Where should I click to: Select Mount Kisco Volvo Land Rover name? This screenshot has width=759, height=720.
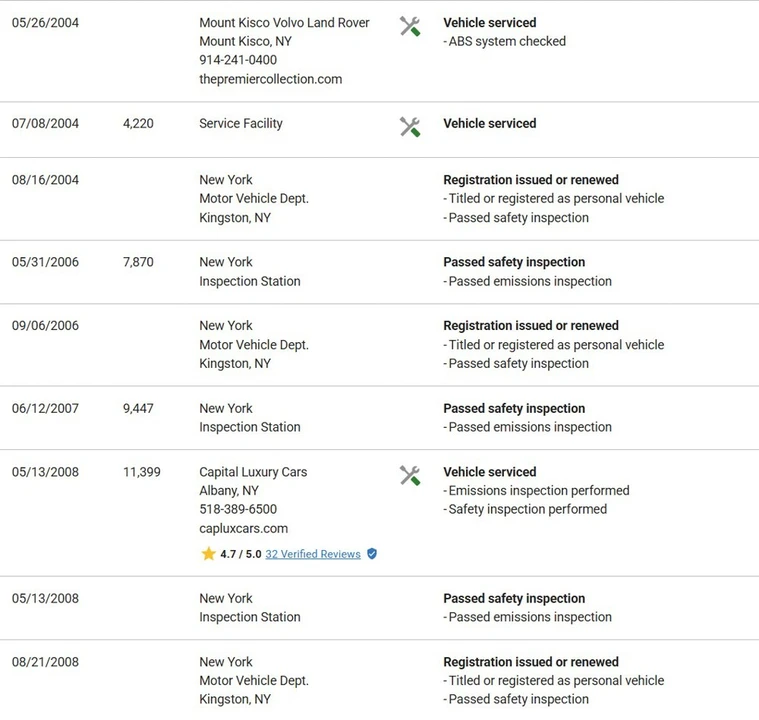pyautogui.click(x=284, y=23)
